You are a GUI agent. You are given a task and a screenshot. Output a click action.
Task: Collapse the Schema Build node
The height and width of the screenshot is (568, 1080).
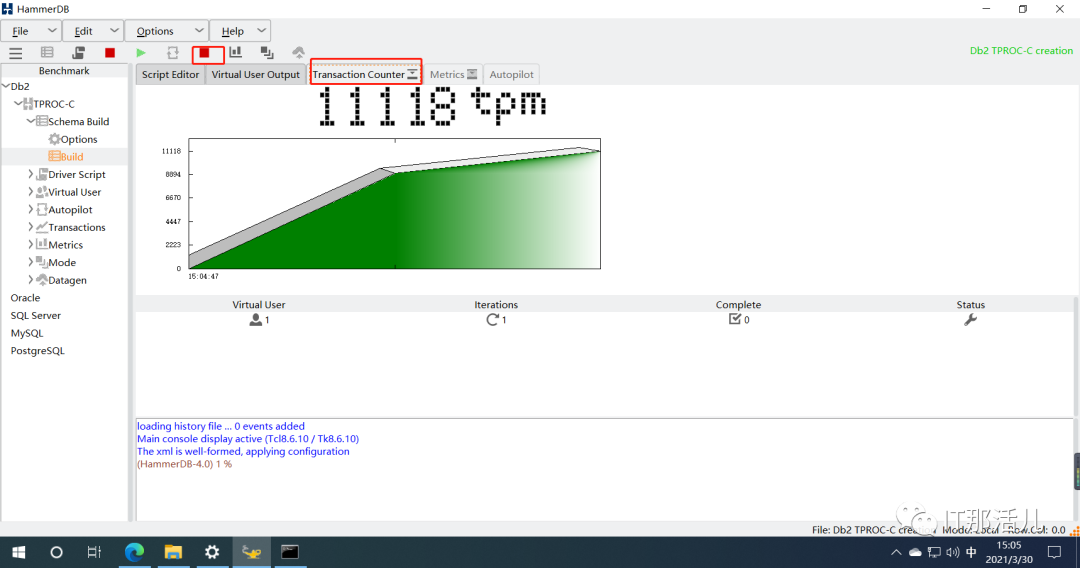30,121
